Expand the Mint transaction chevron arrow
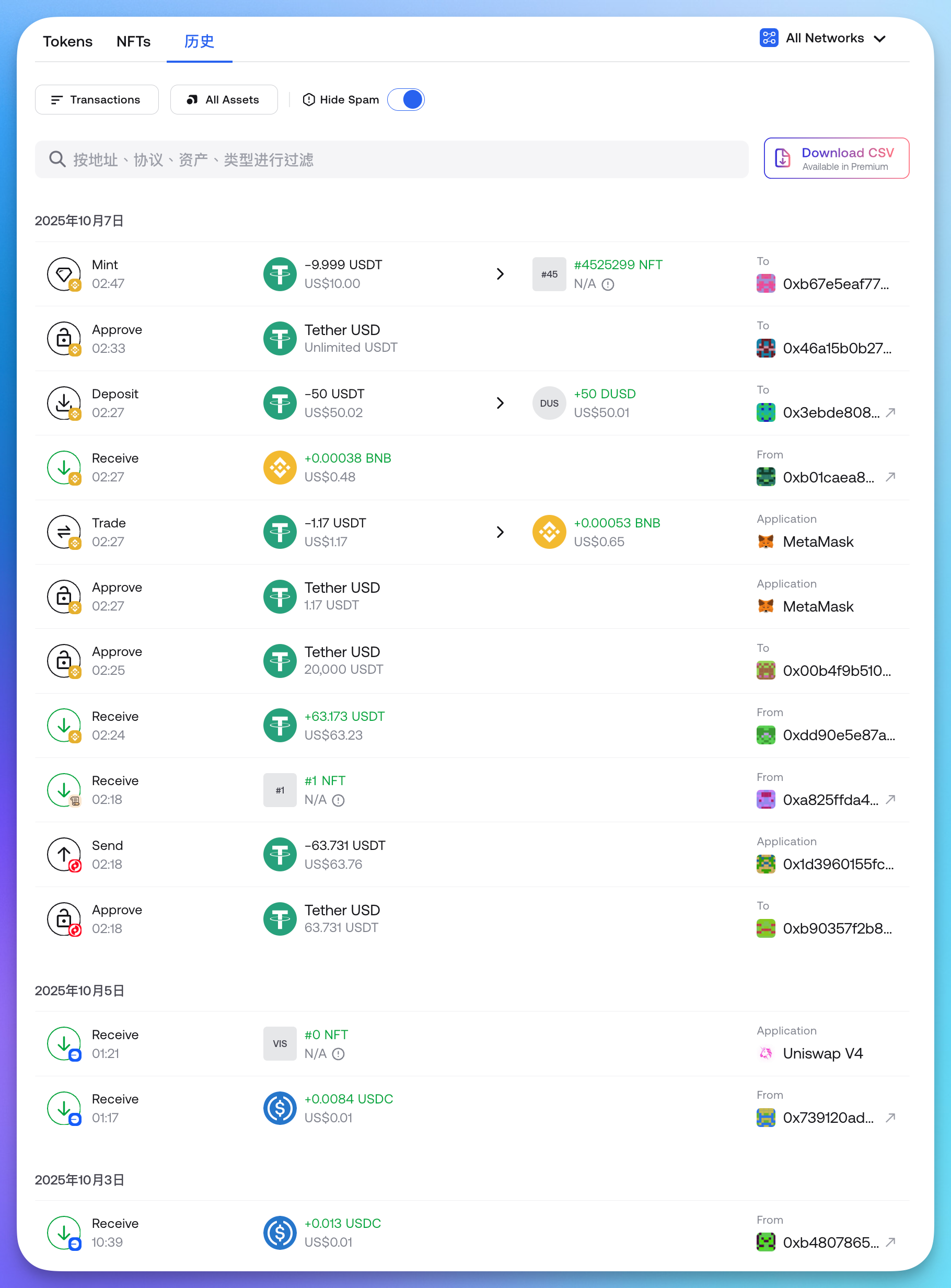The width and height of the screenshot is (951, 1288). (x=500, y=274)
